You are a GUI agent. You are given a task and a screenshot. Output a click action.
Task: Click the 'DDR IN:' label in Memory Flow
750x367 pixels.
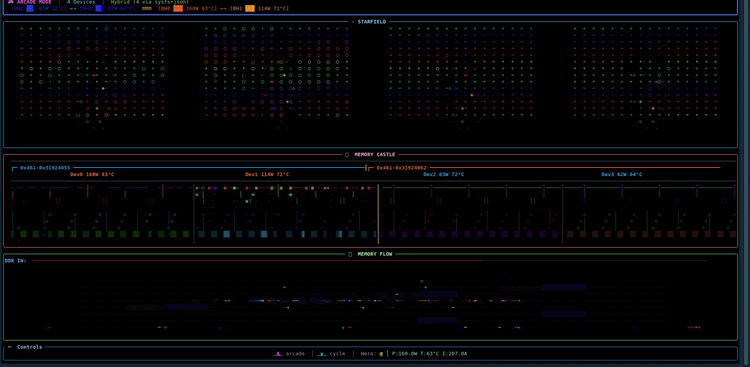pos(15,261)
